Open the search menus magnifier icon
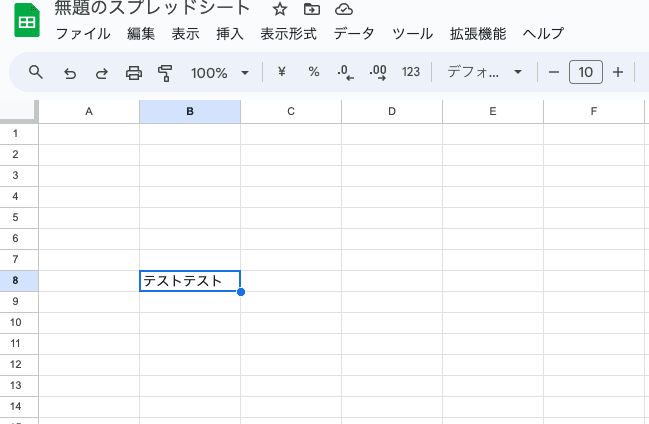This screenshot has width=649, height=424. (x=36, y=72)
